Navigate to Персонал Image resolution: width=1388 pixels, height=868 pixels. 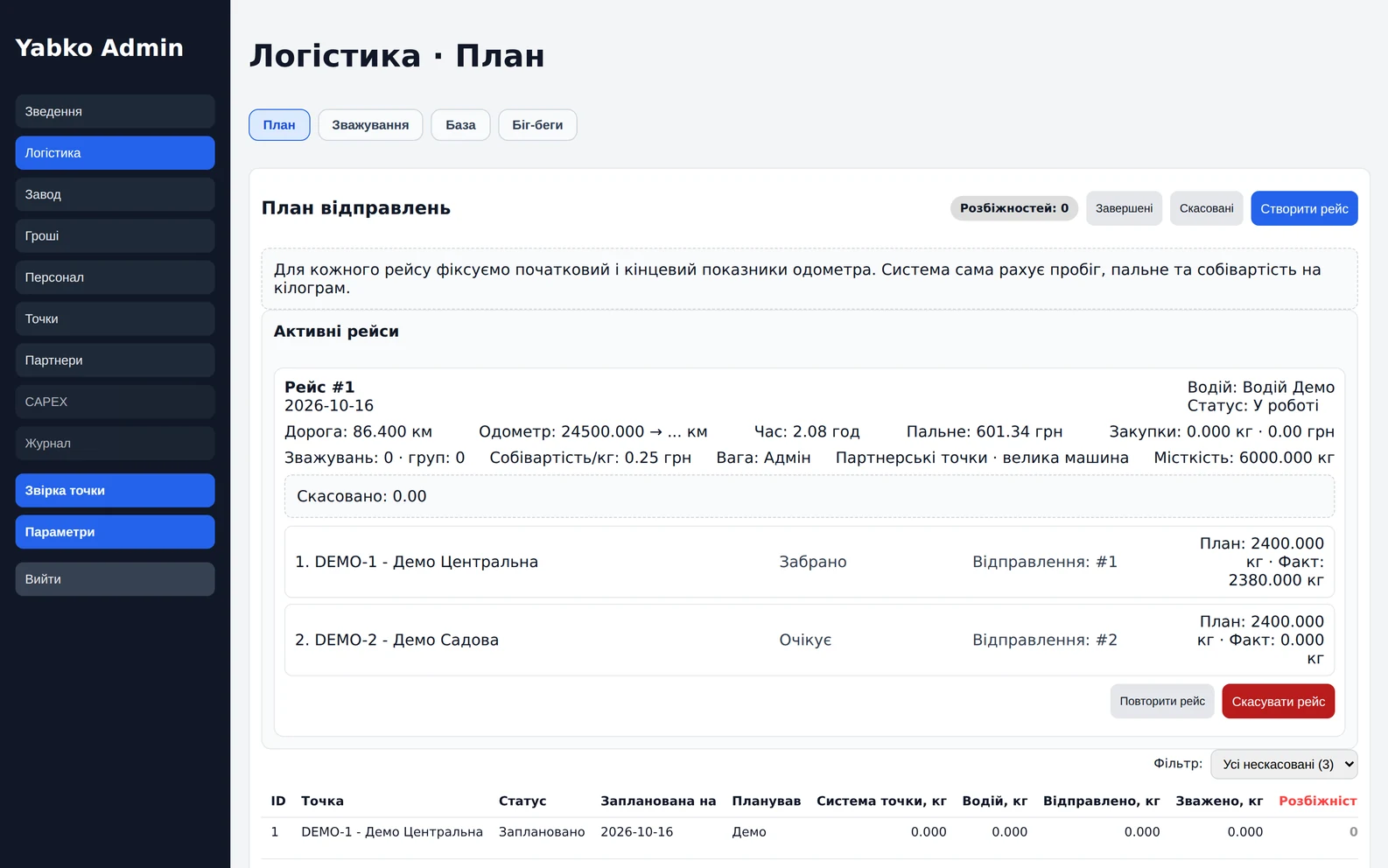click(x=115, y=277)
